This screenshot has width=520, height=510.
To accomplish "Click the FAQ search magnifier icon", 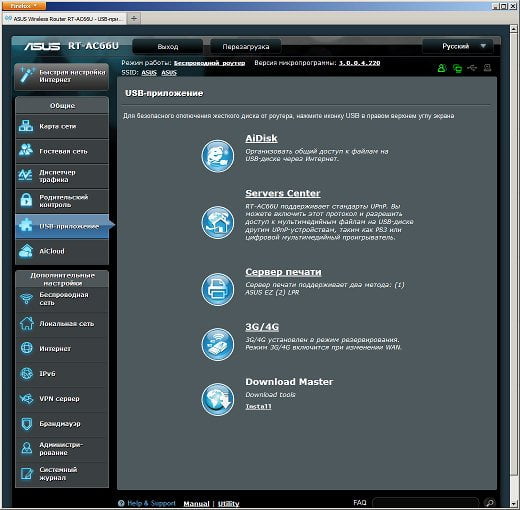I will coord(490,503).
